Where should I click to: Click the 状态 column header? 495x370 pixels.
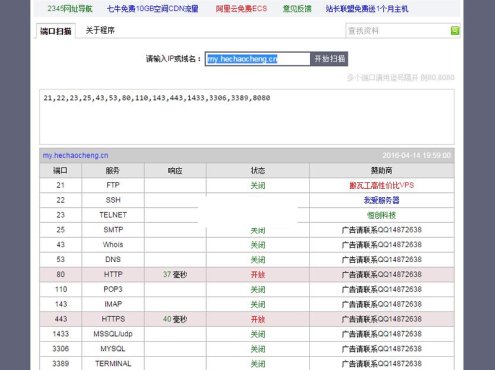(x=258, y=170)
